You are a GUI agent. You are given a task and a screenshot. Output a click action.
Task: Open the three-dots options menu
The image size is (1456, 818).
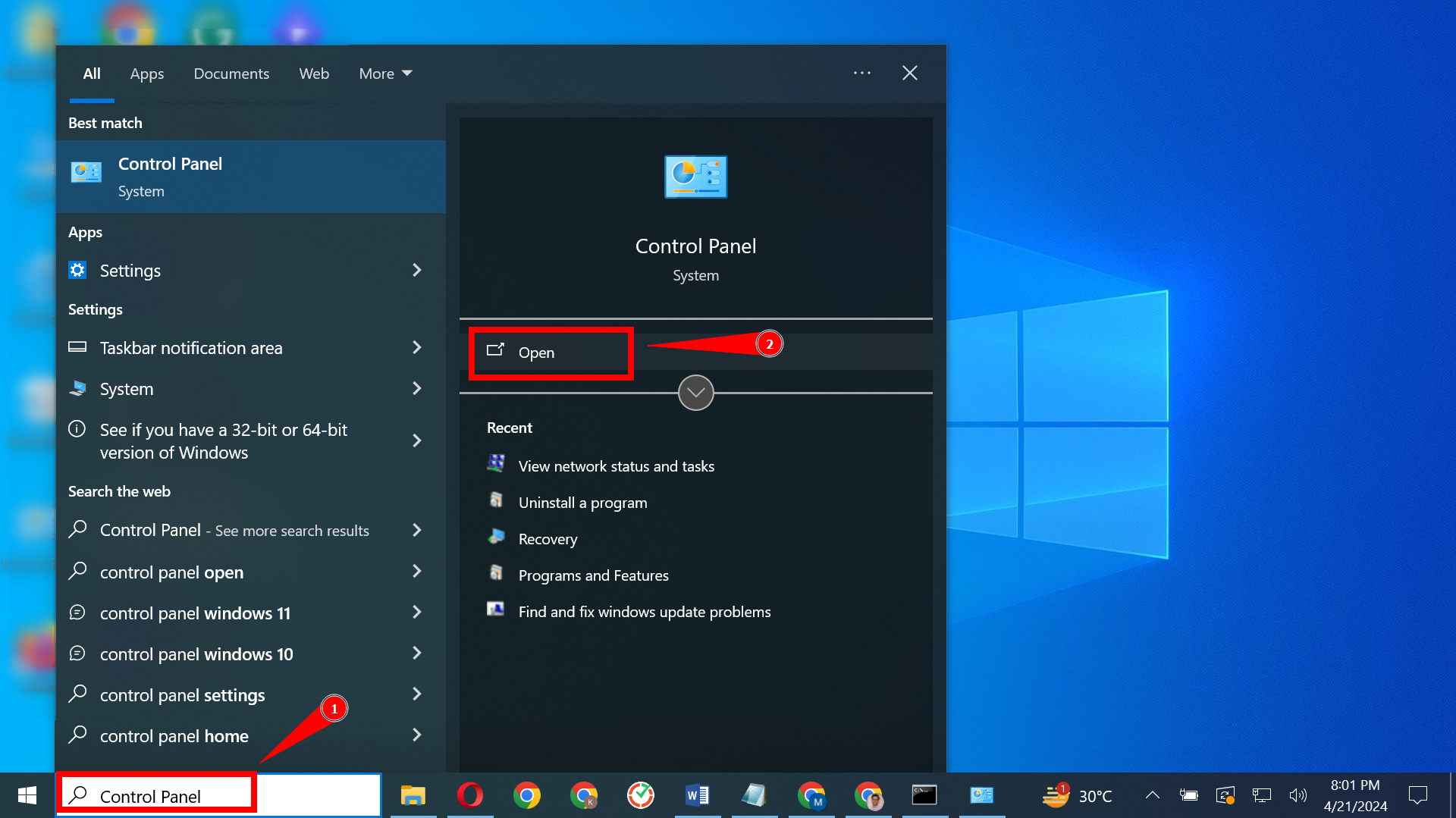(862, 73)
